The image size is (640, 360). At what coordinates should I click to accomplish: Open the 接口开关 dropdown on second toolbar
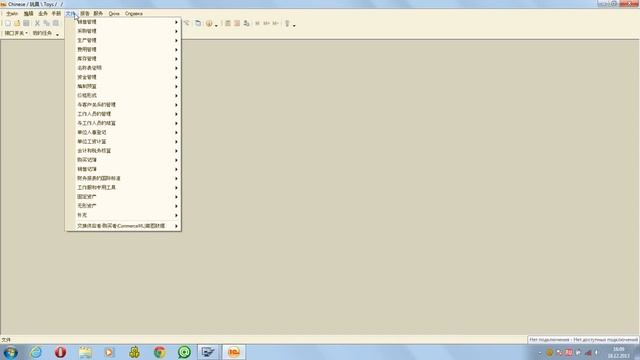click(16, 33)
